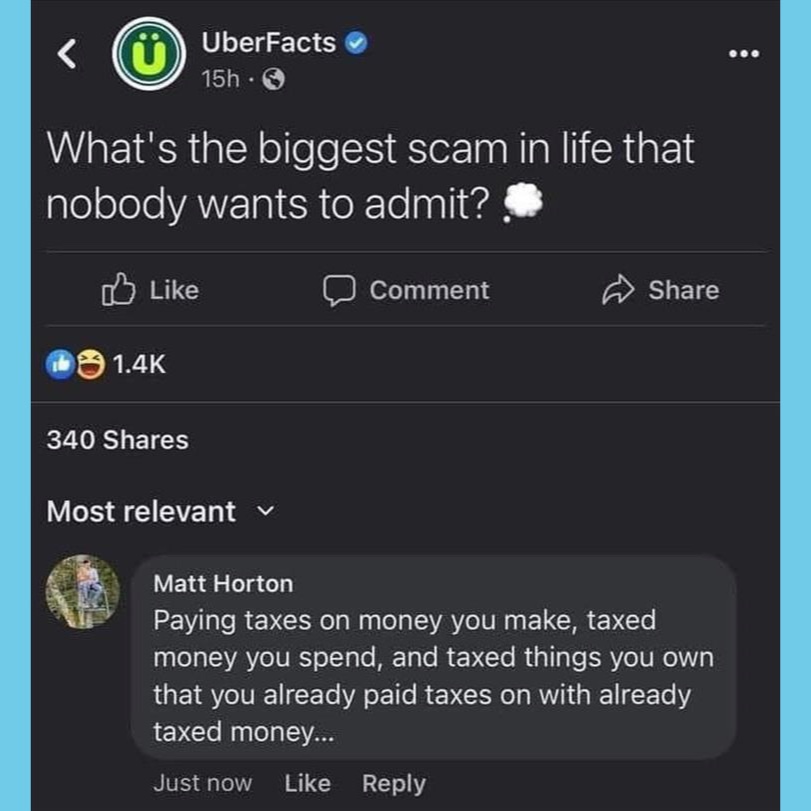
Task: Tap the Comment speech bubble icon
Action: tap(339, 290)
